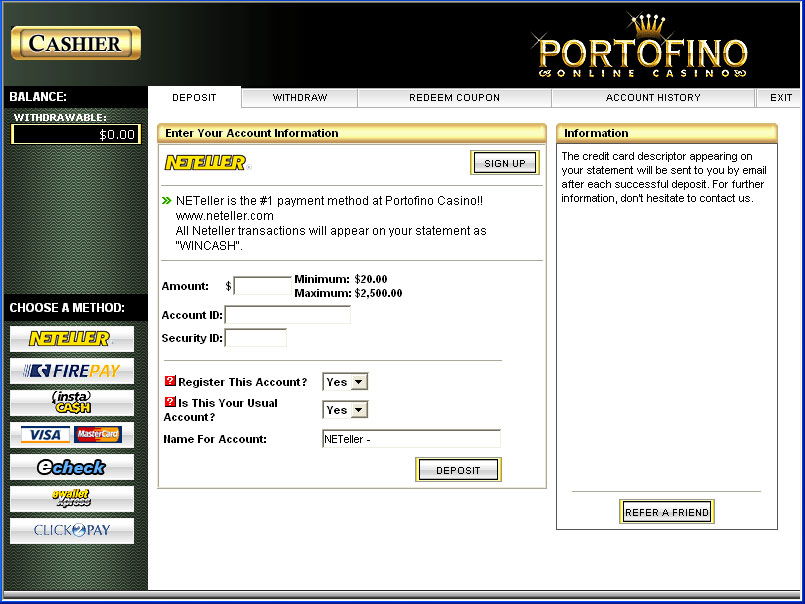Screen dimensions: 805x604
Task: Select Visa MasterCard payment method
Action: point(71,435)
